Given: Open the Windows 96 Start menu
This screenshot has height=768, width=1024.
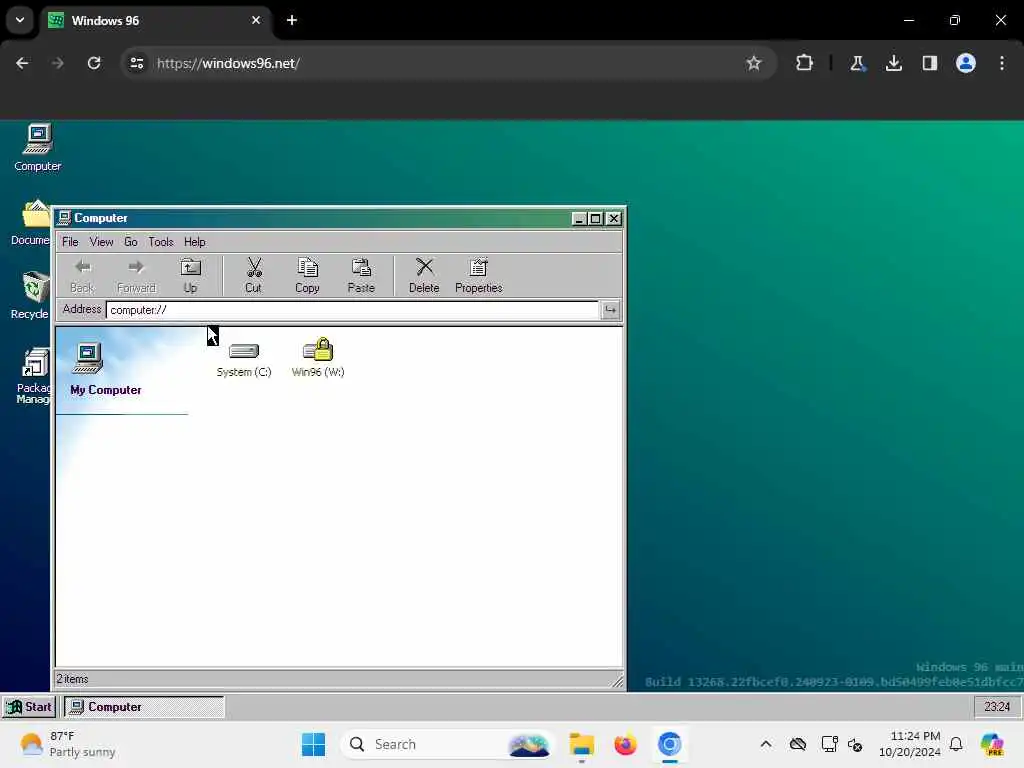Looking at the screenshot, I should pyautogui.click(x=29, y=707).
